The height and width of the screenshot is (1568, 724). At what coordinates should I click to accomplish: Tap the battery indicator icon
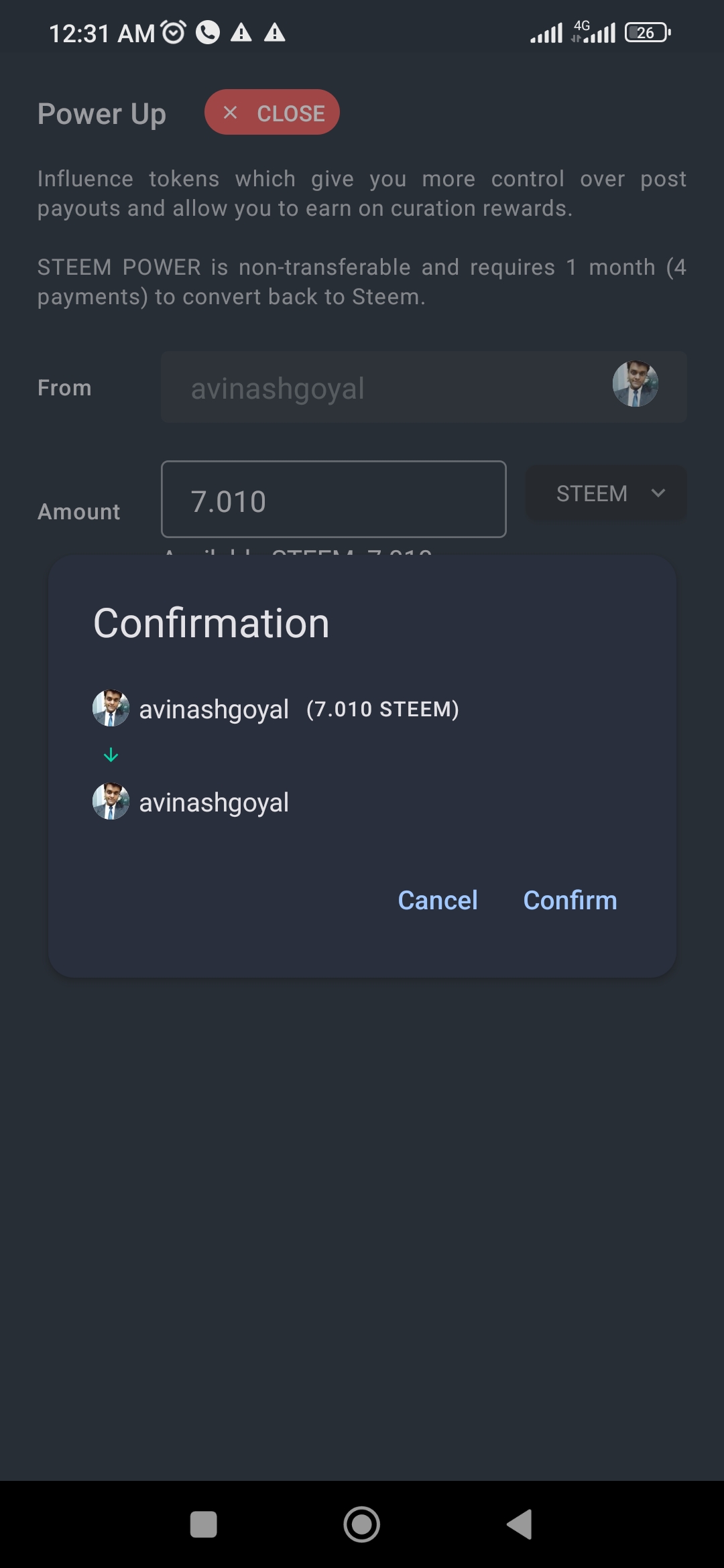click(648, 32)
